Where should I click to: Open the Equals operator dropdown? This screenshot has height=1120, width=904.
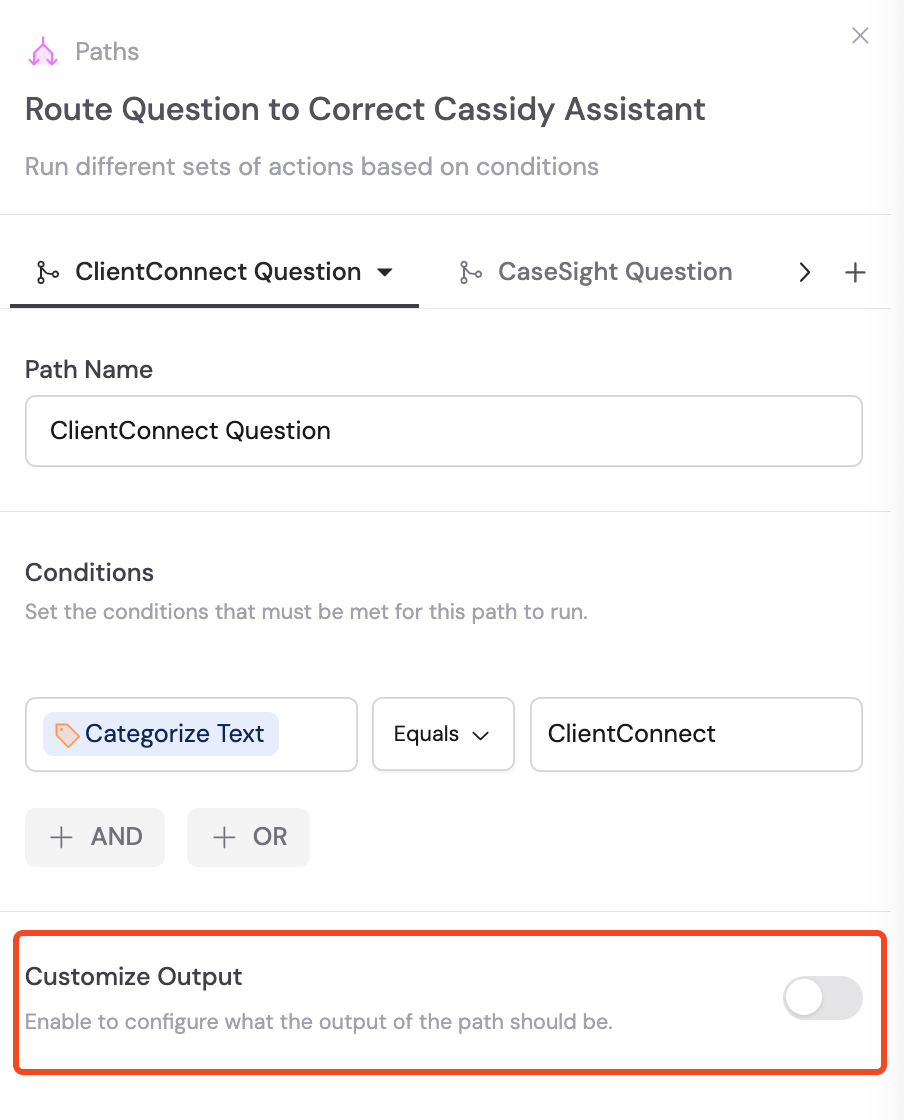pyautogui.click(x=443, y=734)
